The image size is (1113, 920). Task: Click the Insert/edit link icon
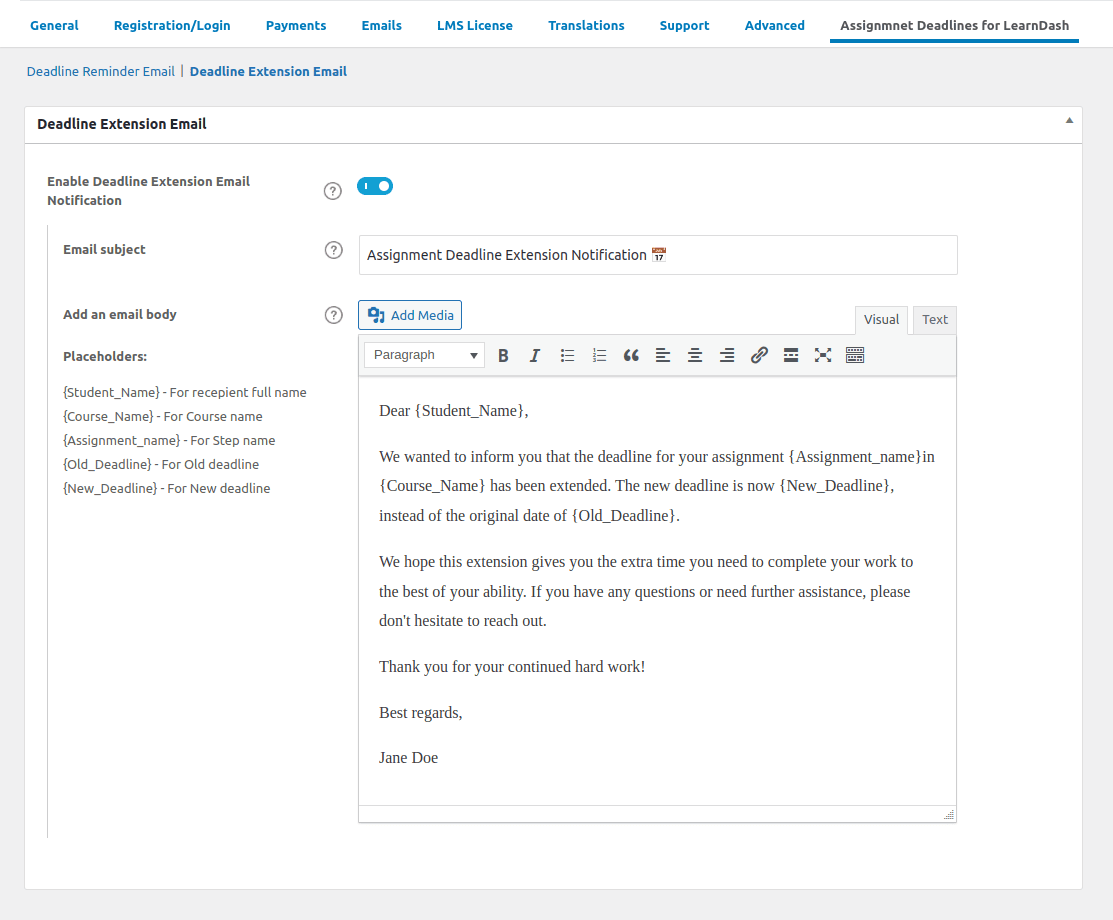pyautogui.click(x=759, y=355)
